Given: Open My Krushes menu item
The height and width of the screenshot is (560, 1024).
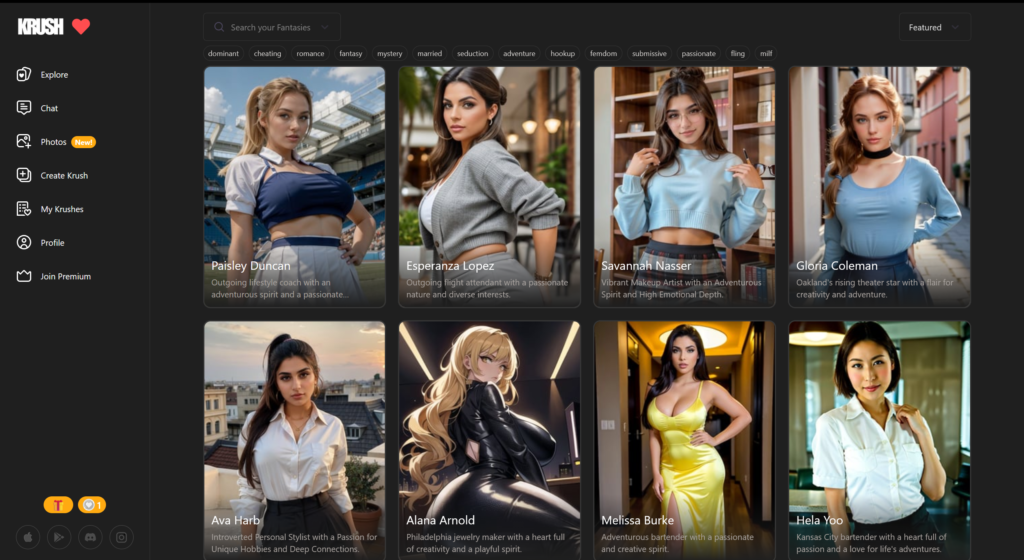Looking at the screenshot, I should pyautogui.click(x=62, y=209).
